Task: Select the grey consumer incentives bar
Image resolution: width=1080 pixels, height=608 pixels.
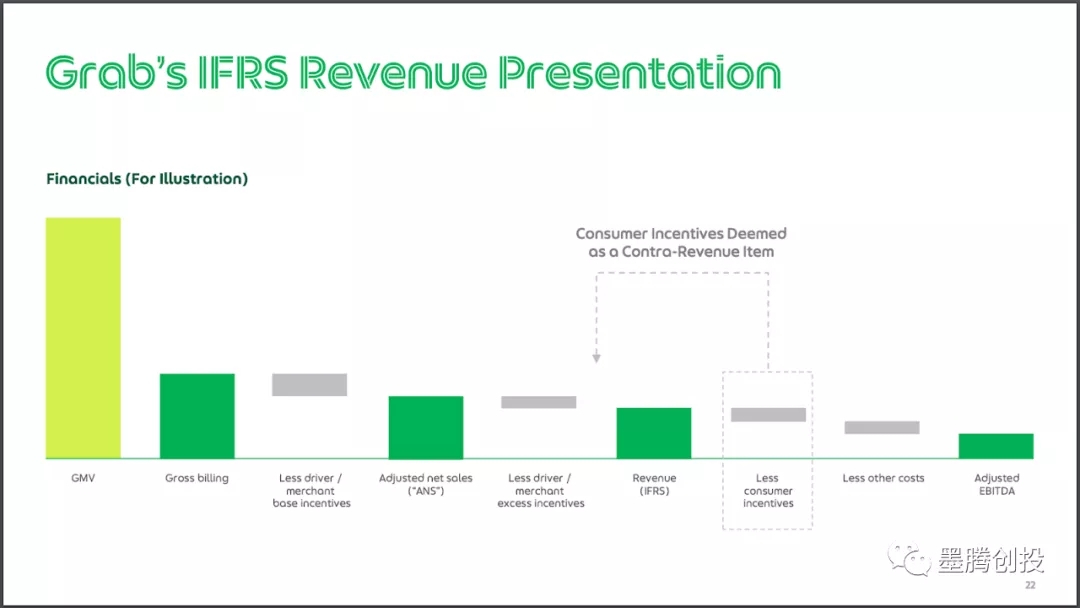Action: tap(768, 415)
